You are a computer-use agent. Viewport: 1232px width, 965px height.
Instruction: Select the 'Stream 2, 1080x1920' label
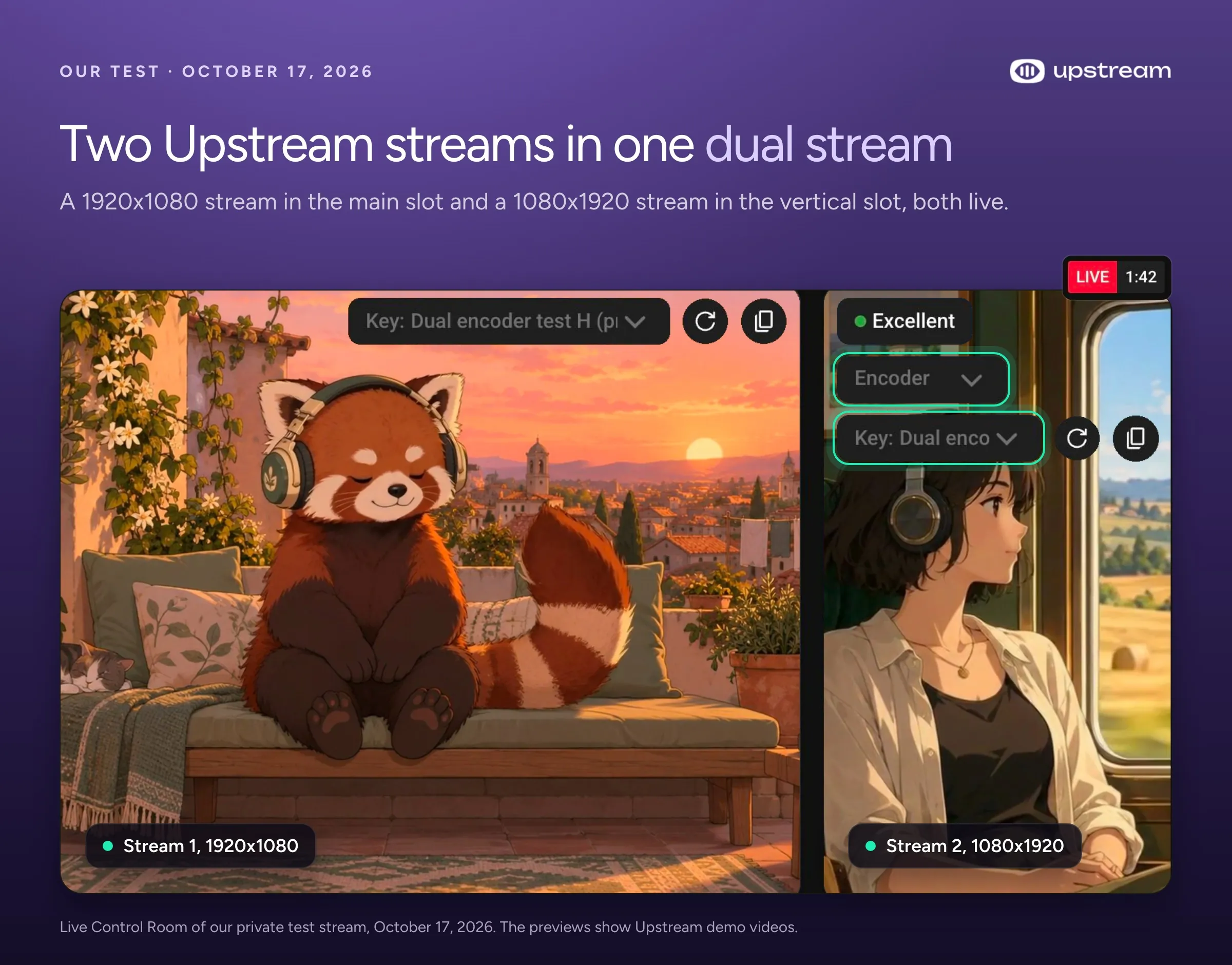(965, 846)
